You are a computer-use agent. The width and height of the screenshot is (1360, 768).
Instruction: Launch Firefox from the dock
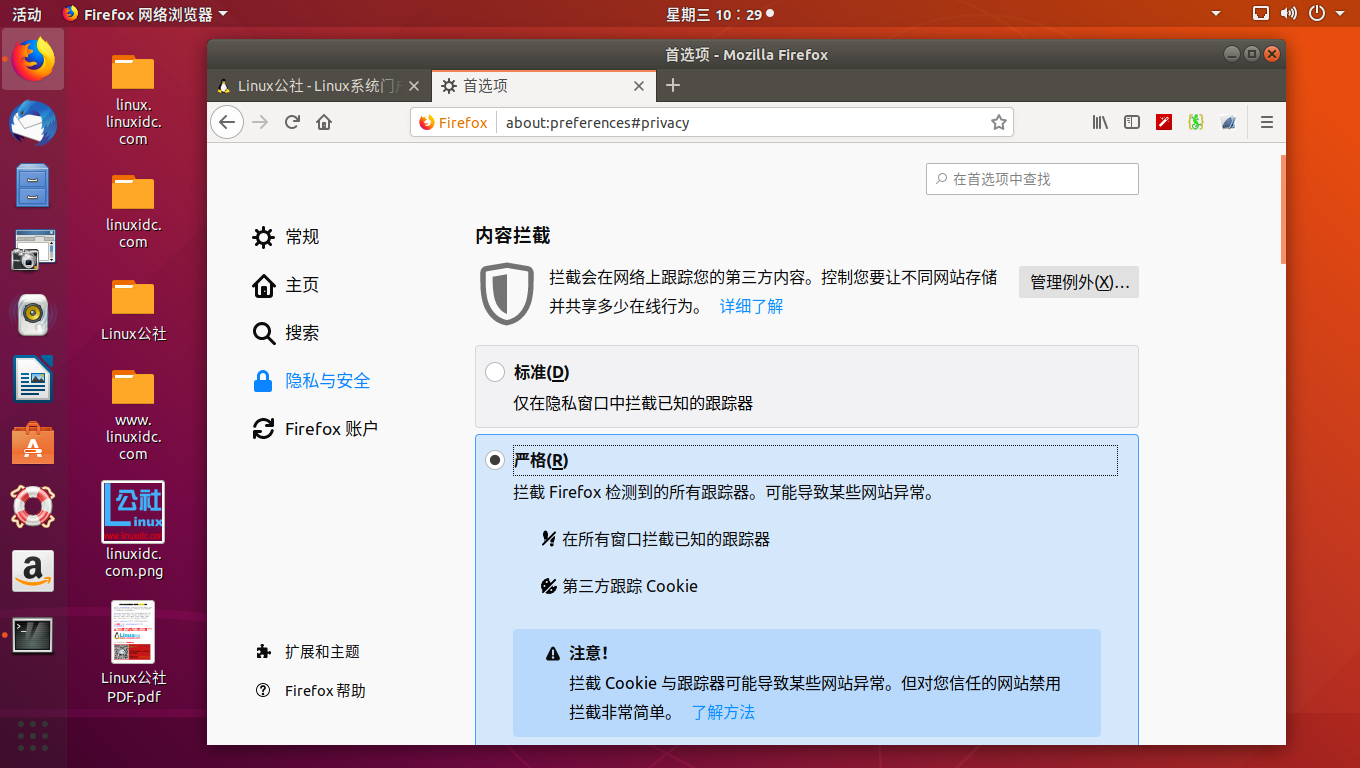[x=34, y=59]
